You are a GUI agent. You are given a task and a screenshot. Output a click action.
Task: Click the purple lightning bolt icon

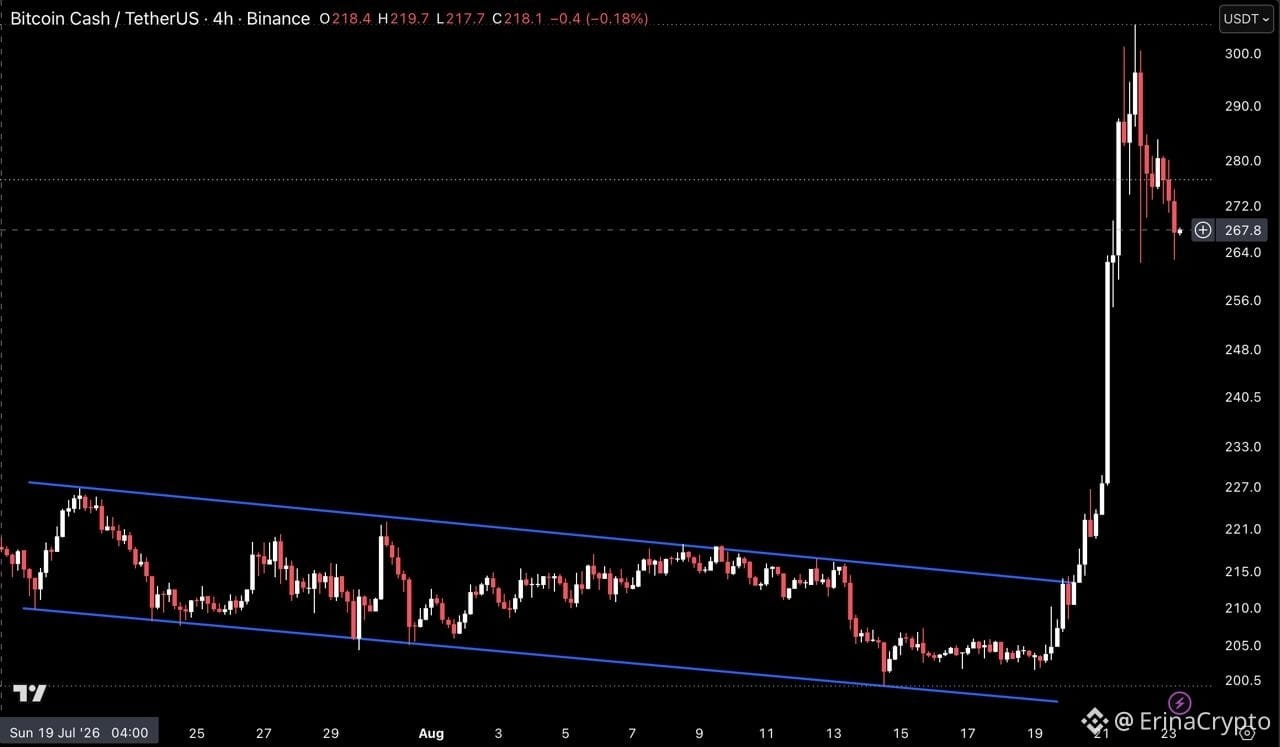point(1180,702)
